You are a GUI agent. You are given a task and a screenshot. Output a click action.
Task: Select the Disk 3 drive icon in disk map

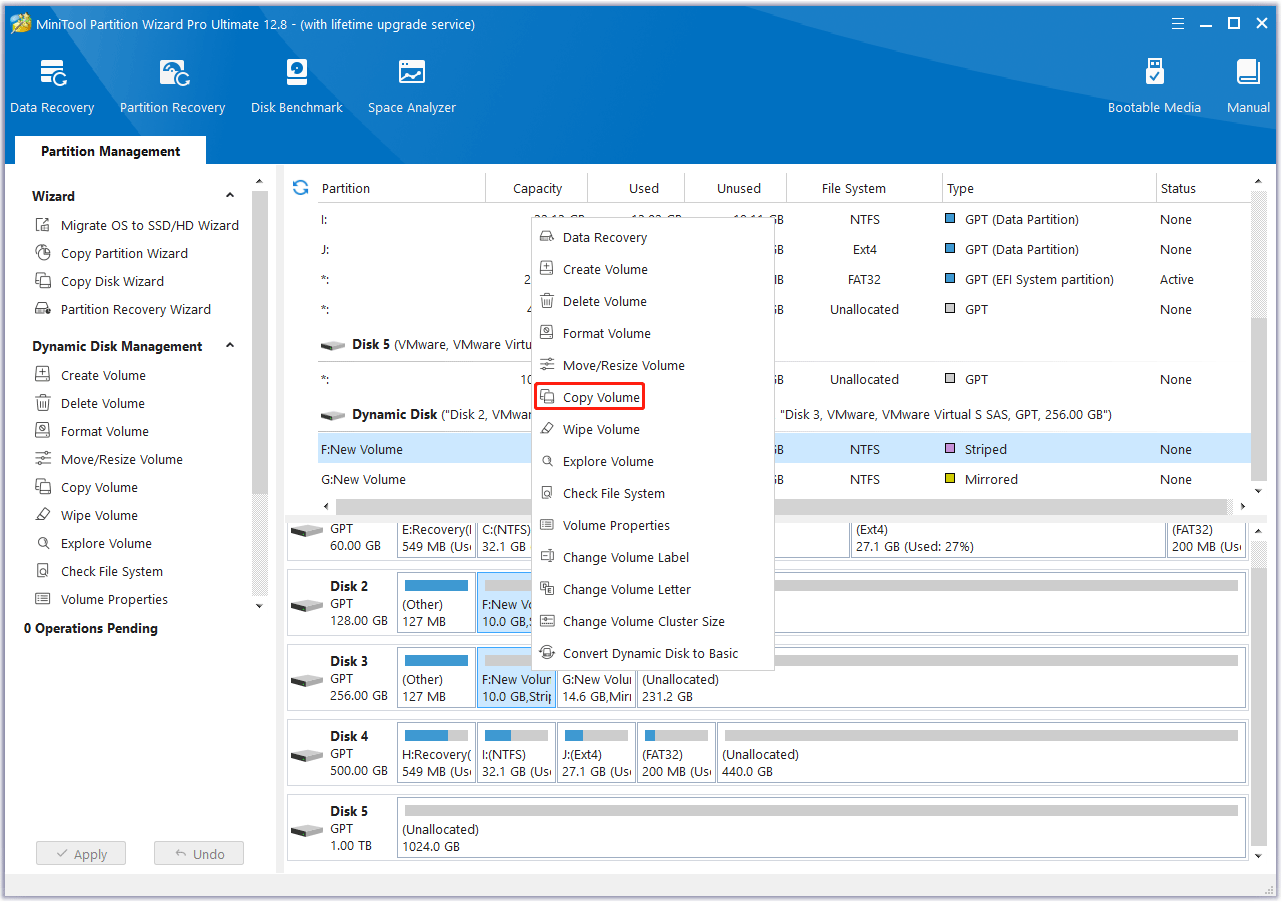point(307,679)
